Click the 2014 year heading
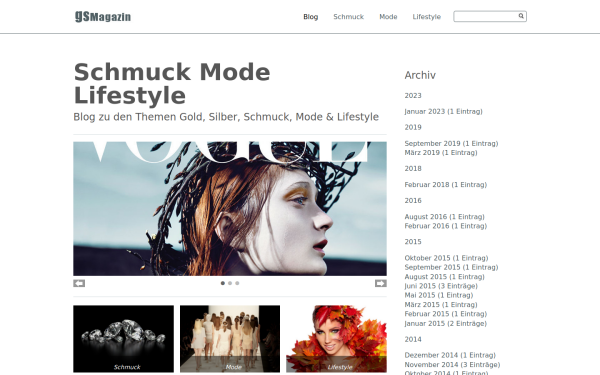600x375 pixels. 413,339
